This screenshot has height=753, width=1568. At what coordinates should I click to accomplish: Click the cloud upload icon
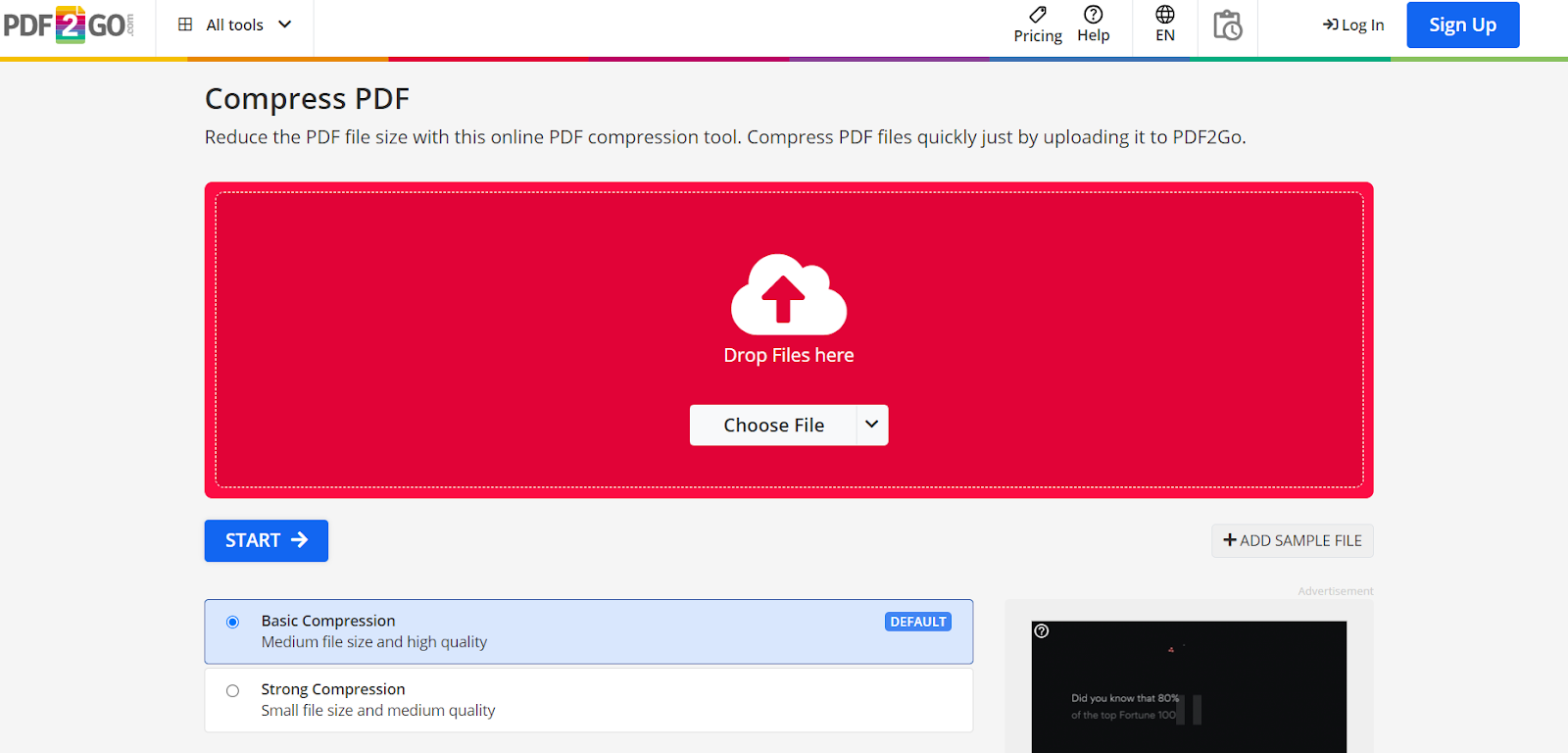789,294
